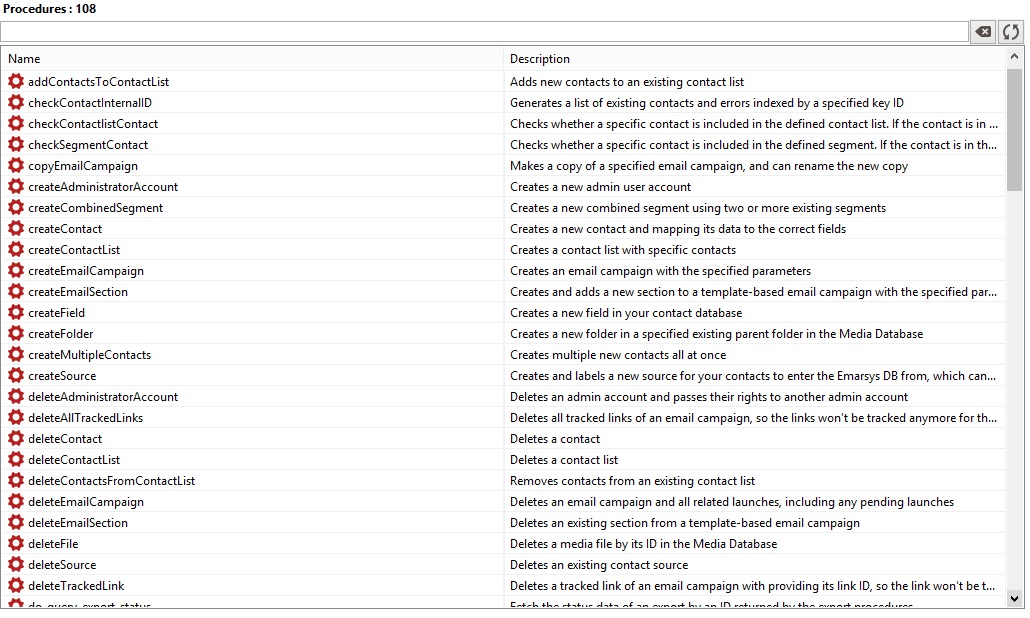Select the createMultipleContacts procedure
Viewport: 1030px width, 618px height.
pos(90,355)
